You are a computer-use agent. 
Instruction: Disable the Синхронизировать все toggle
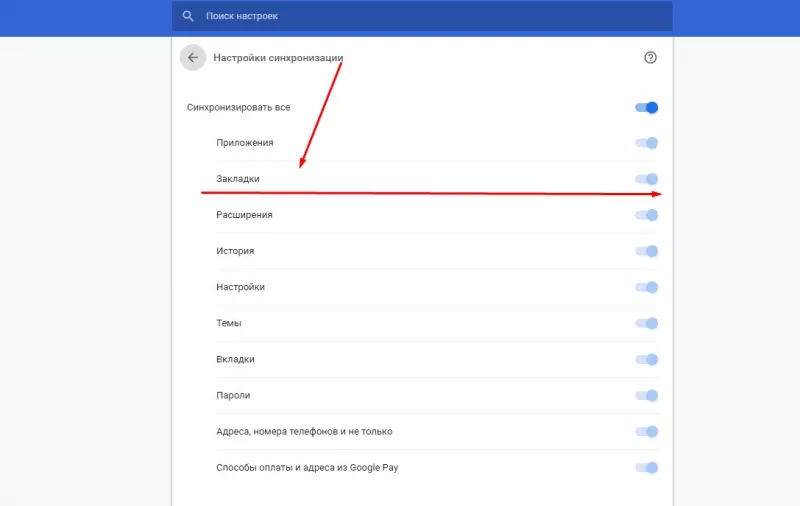click(647, 107)
